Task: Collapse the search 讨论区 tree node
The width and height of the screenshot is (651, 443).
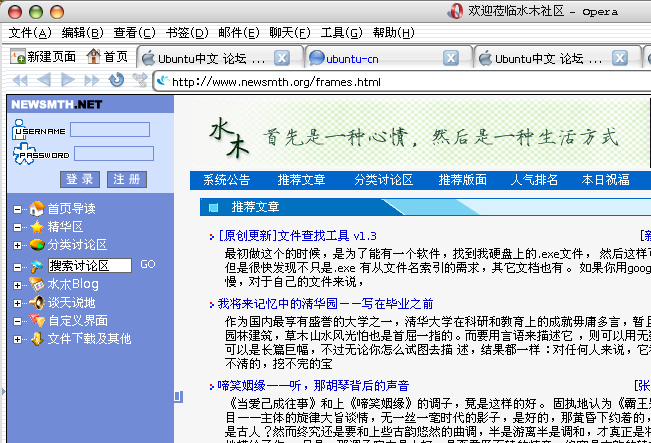Action: 17,267
